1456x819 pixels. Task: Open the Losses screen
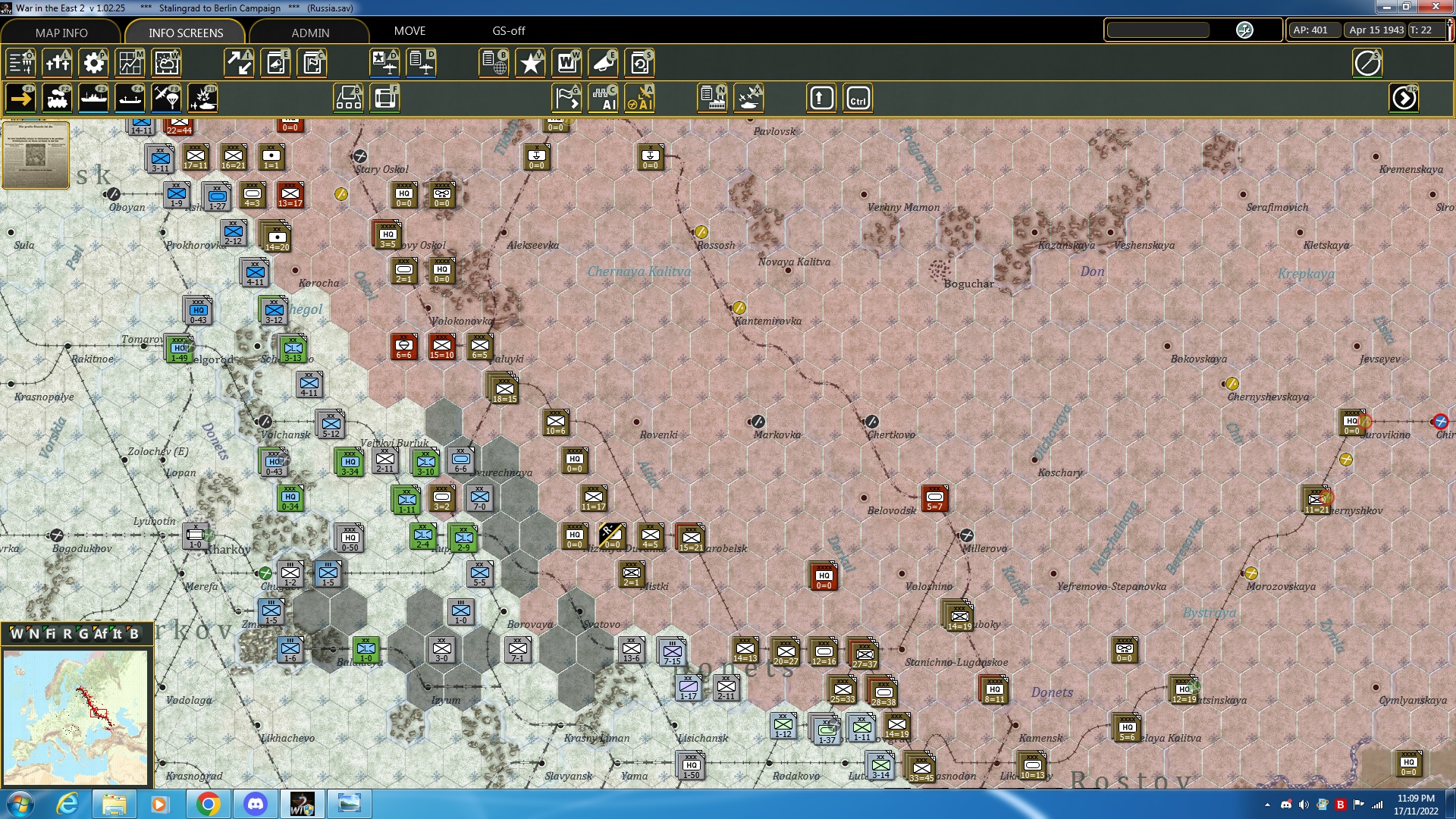58,63
